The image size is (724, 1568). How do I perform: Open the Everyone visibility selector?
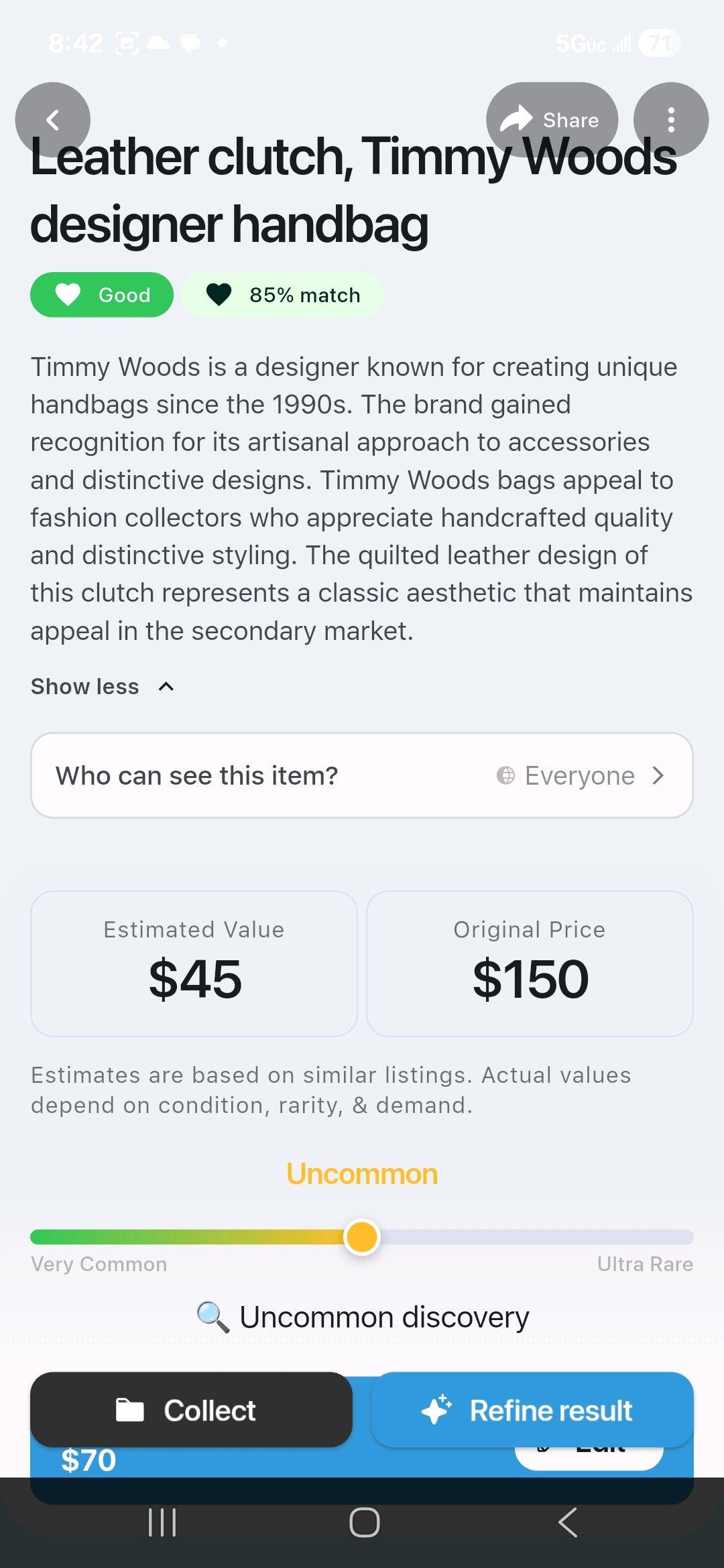[581, 775]
